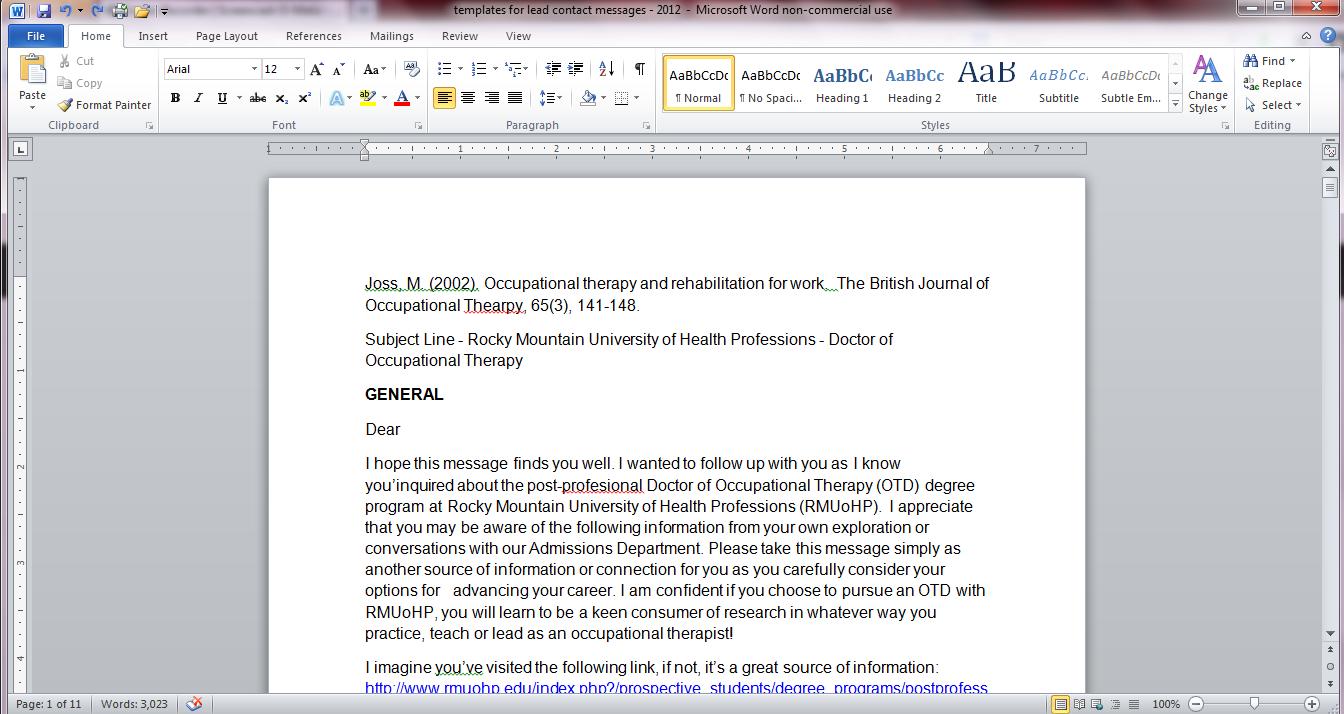This screenshot has width=1344, height=714.
Task: Undo the last action
Action: coord(66,10)
